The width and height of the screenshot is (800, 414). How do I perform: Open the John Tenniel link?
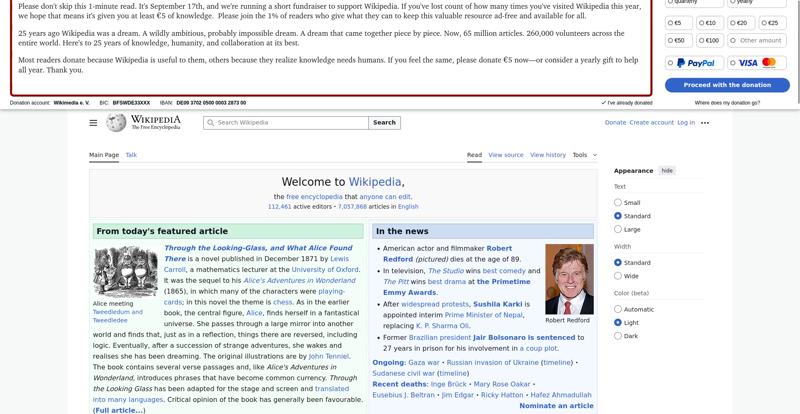[x=329, y=356]
